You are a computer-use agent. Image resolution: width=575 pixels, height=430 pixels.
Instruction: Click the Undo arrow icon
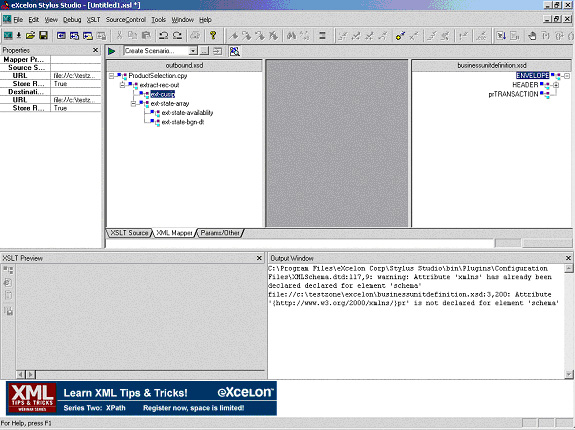[x=164, y=36]
